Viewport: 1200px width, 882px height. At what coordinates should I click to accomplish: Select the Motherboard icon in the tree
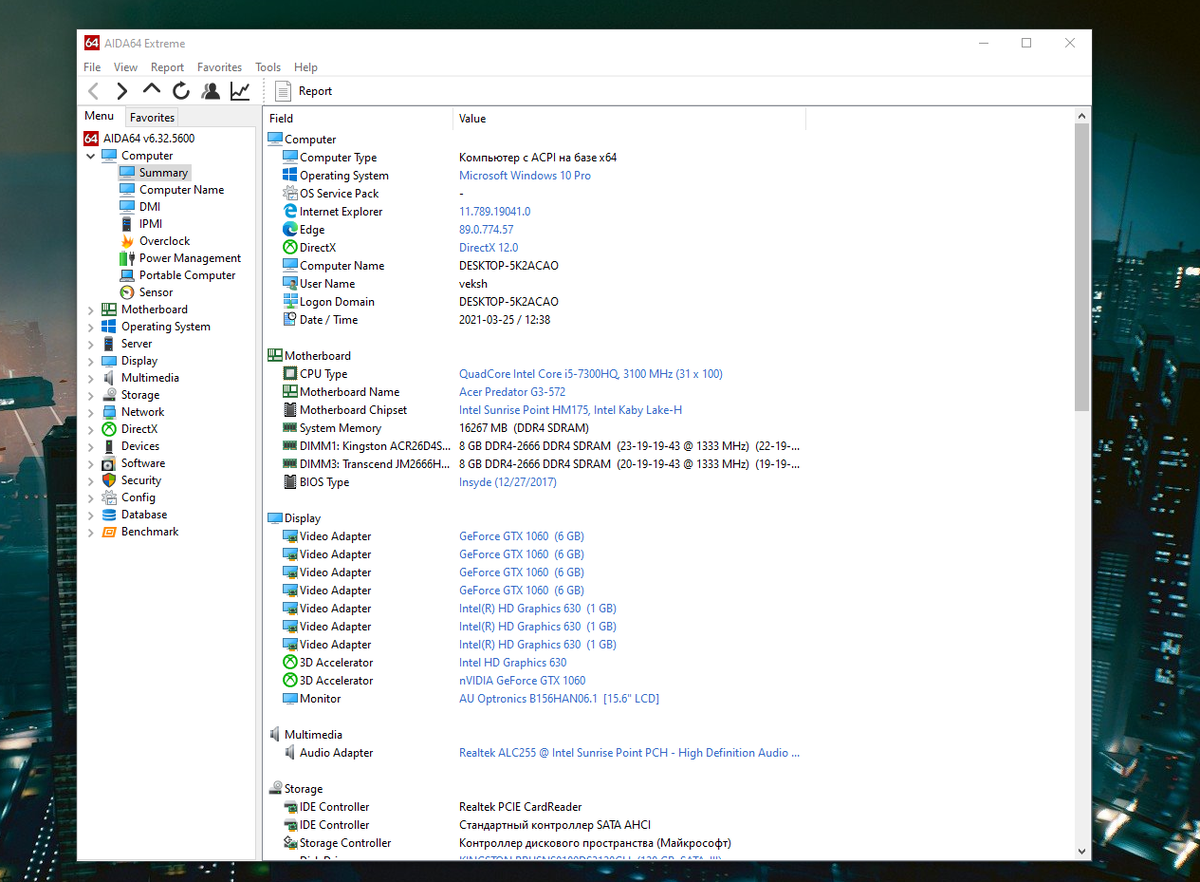point(109,309)
